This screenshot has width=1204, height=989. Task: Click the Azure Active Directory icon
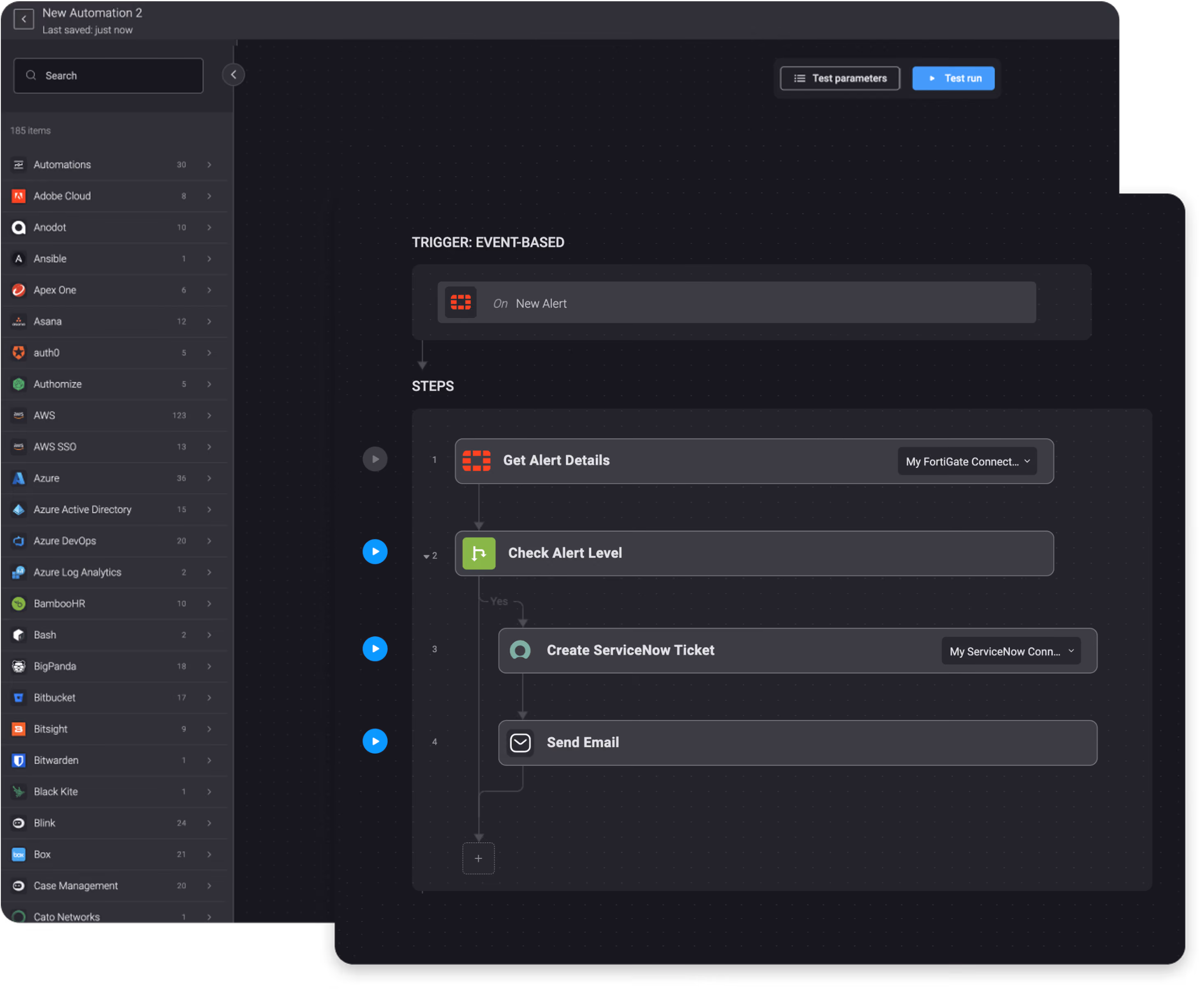click(x=19, y=509)
